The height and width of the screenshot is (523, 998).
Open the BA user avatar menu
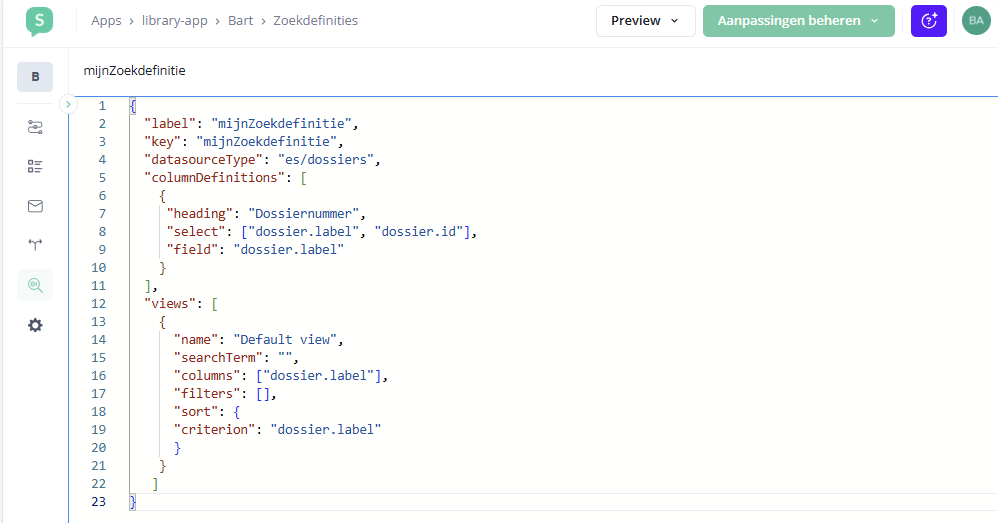coord(976,21)
